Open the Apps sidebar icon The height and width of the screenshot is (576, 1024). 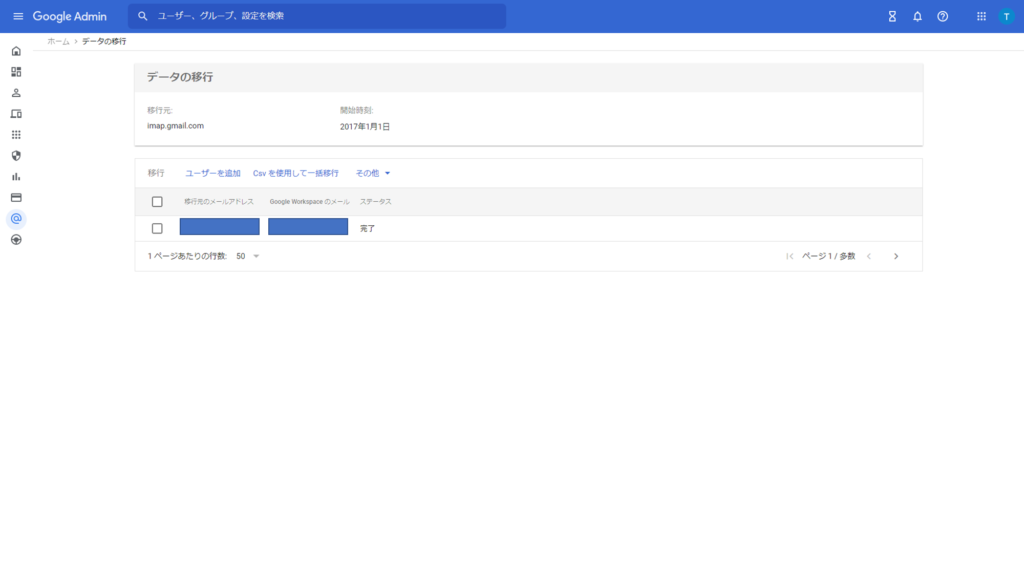16,135
